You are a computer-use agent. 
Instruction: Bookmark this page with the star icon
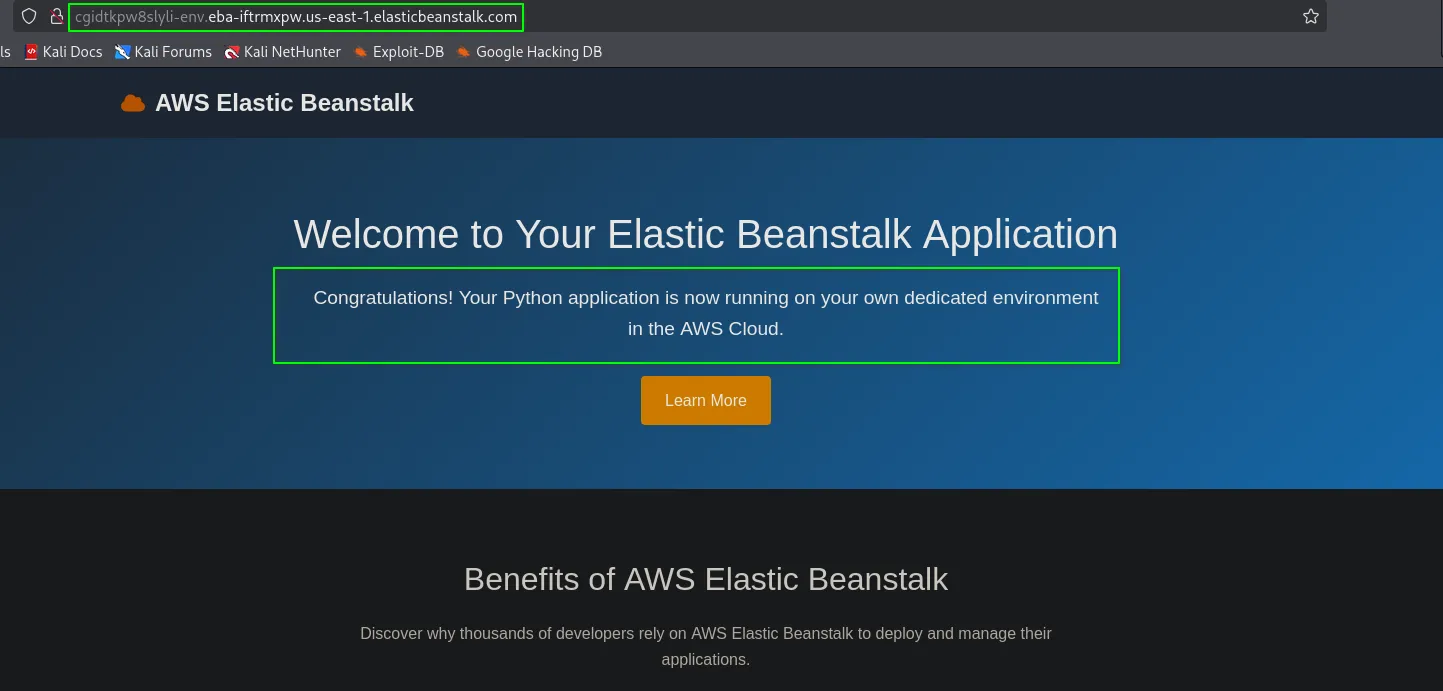pos(1310,17)
